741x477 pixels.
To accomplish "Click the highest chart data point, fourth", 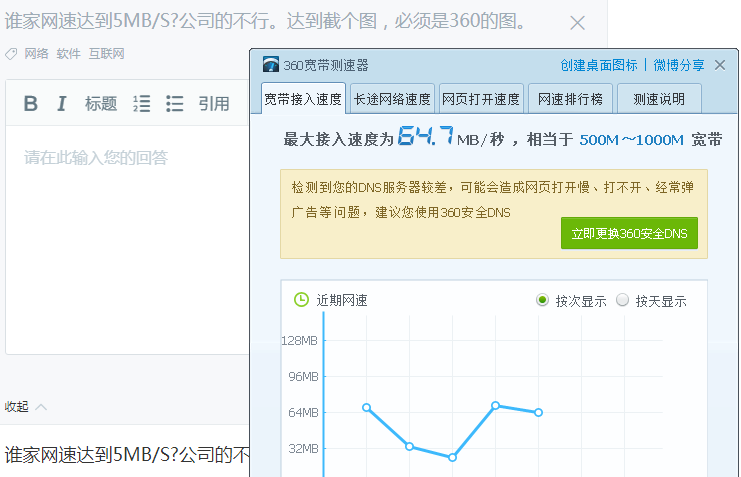I will tap(495, 405).
